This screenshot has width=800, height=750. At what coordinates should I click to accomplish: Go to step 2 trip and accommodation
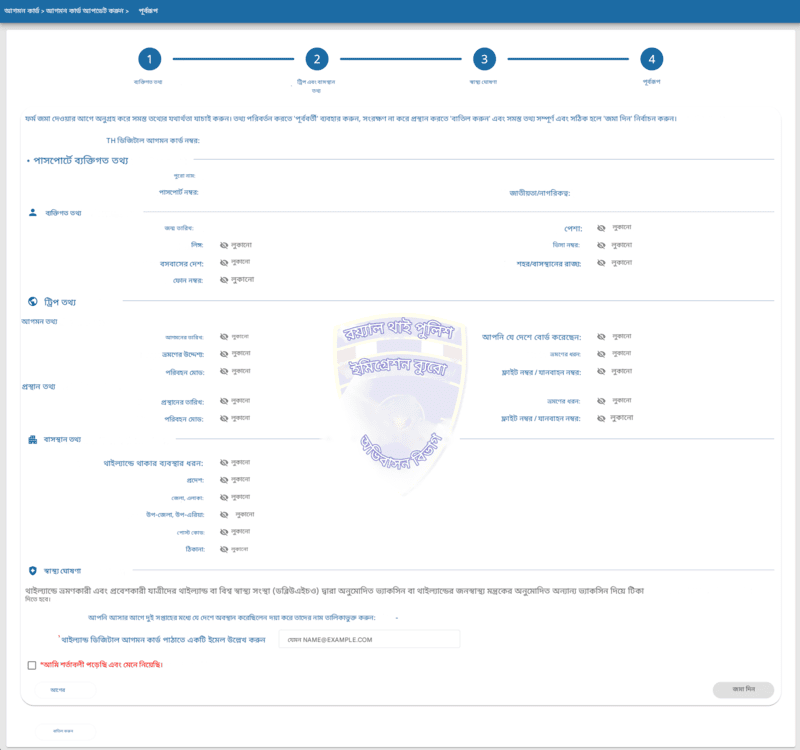tap(317, 59)
